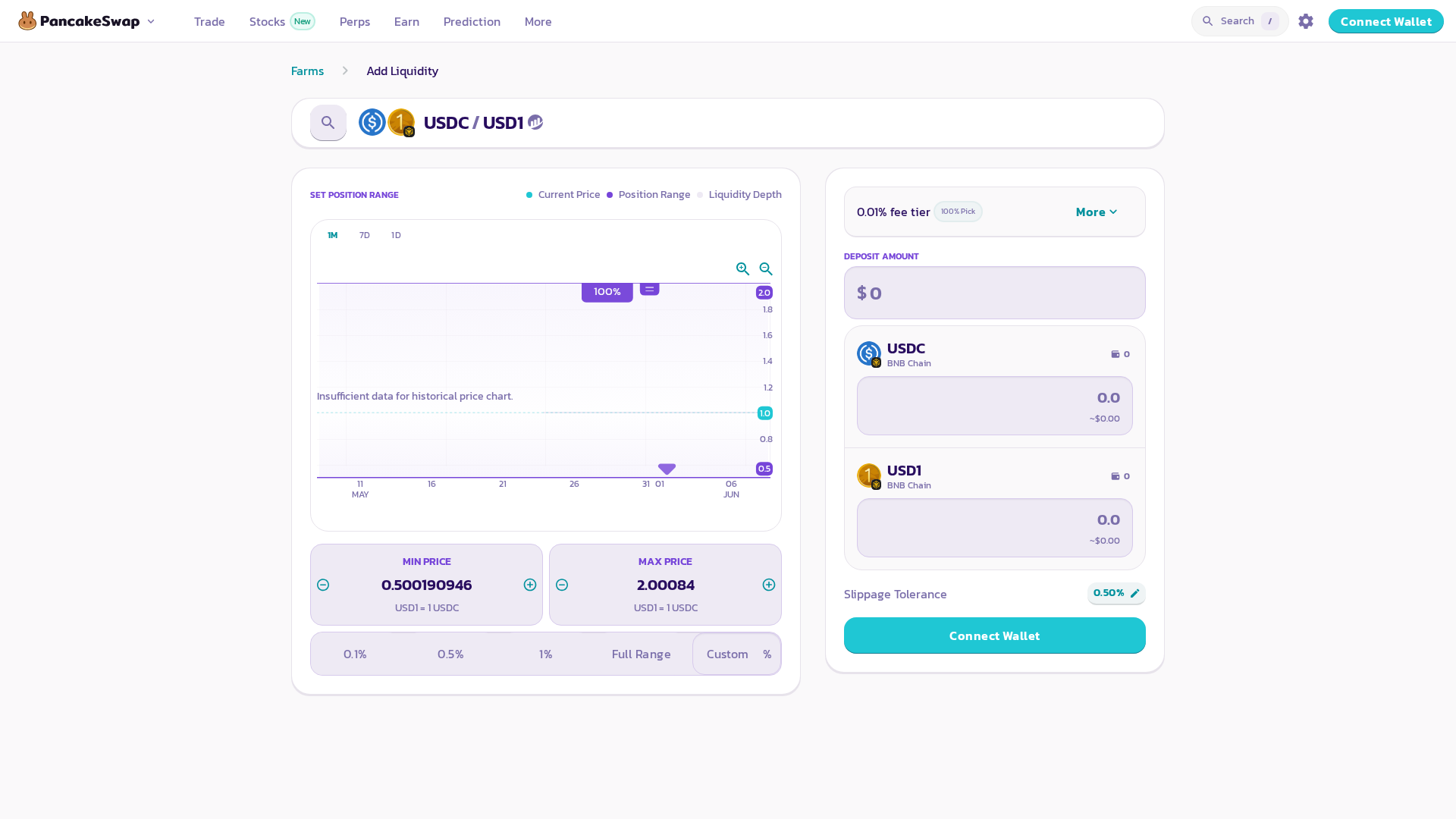Edit slippage tolerance 0.50% button
Image resolution: width=1456 pixels, height=819 pixels.
click(1116, 593)
